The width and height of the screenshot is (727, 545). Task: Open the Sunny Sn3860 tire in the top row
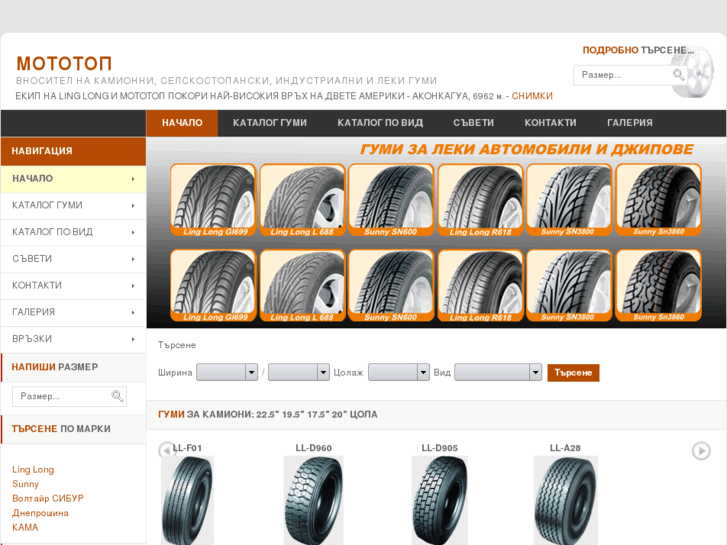point(658,199)
